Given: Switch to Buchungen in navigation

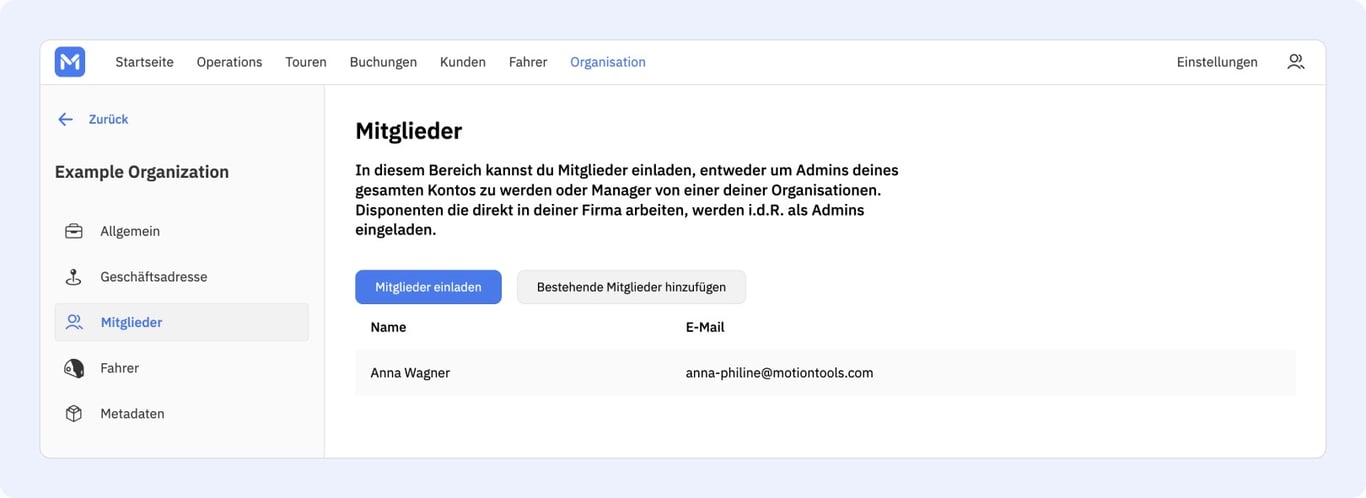Looking at the screenshot, I should pyautogui.click(x=383, y=62).
